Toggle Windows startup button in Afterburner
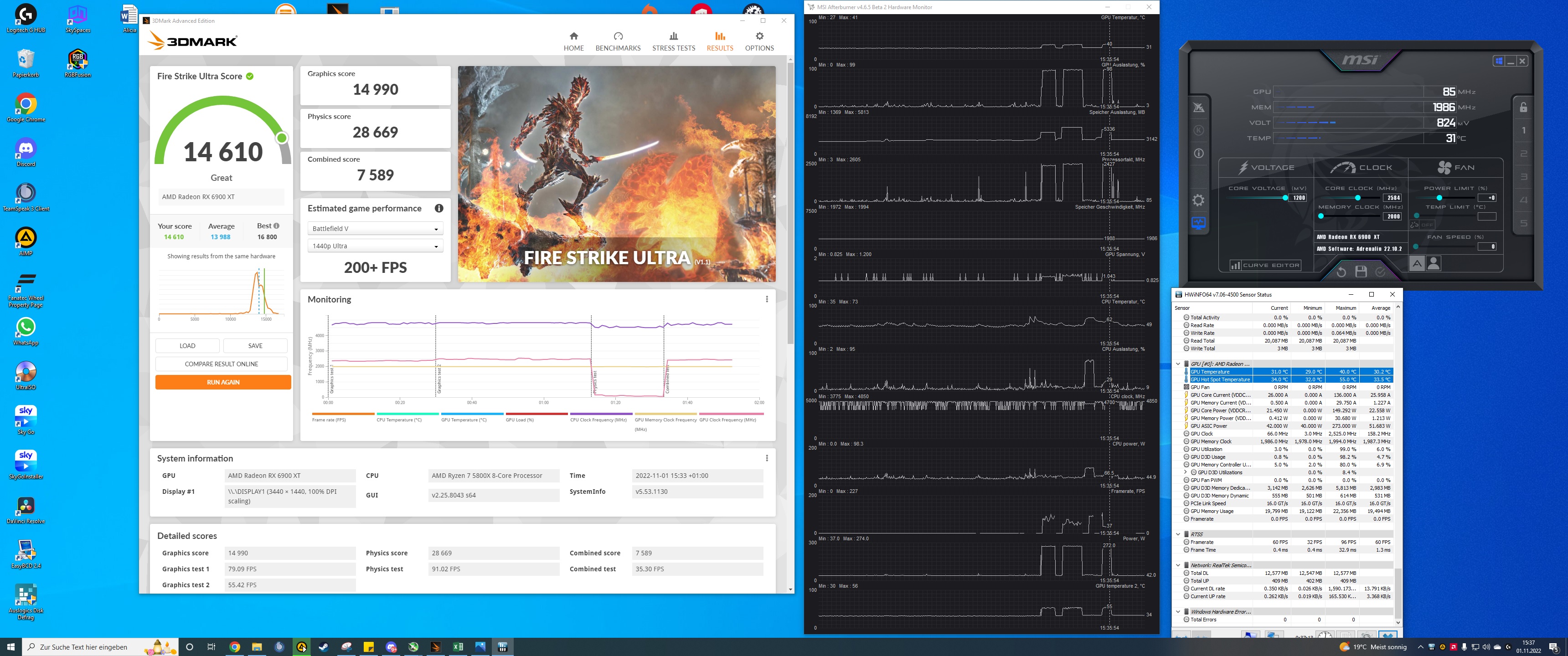The width and height of the screenshot is (1568, 656). pyautogui.click(x=1499, y=61)
